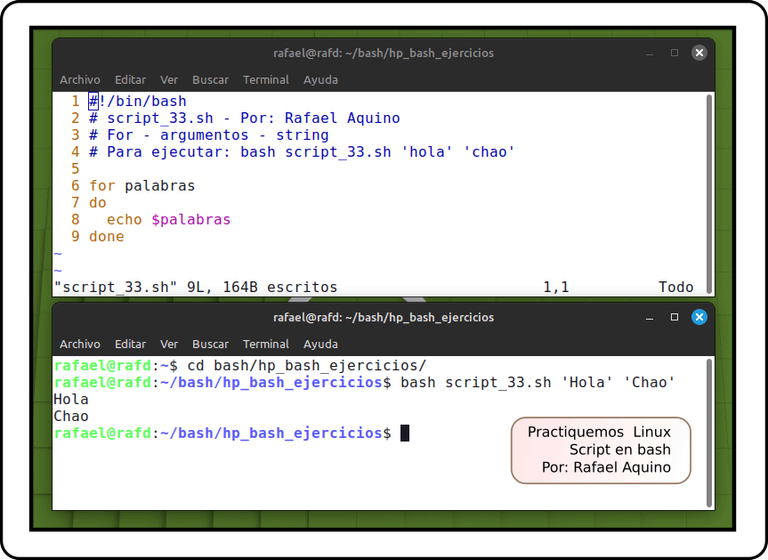Open Terminal menu in upper terminal window

click(266, 80)
